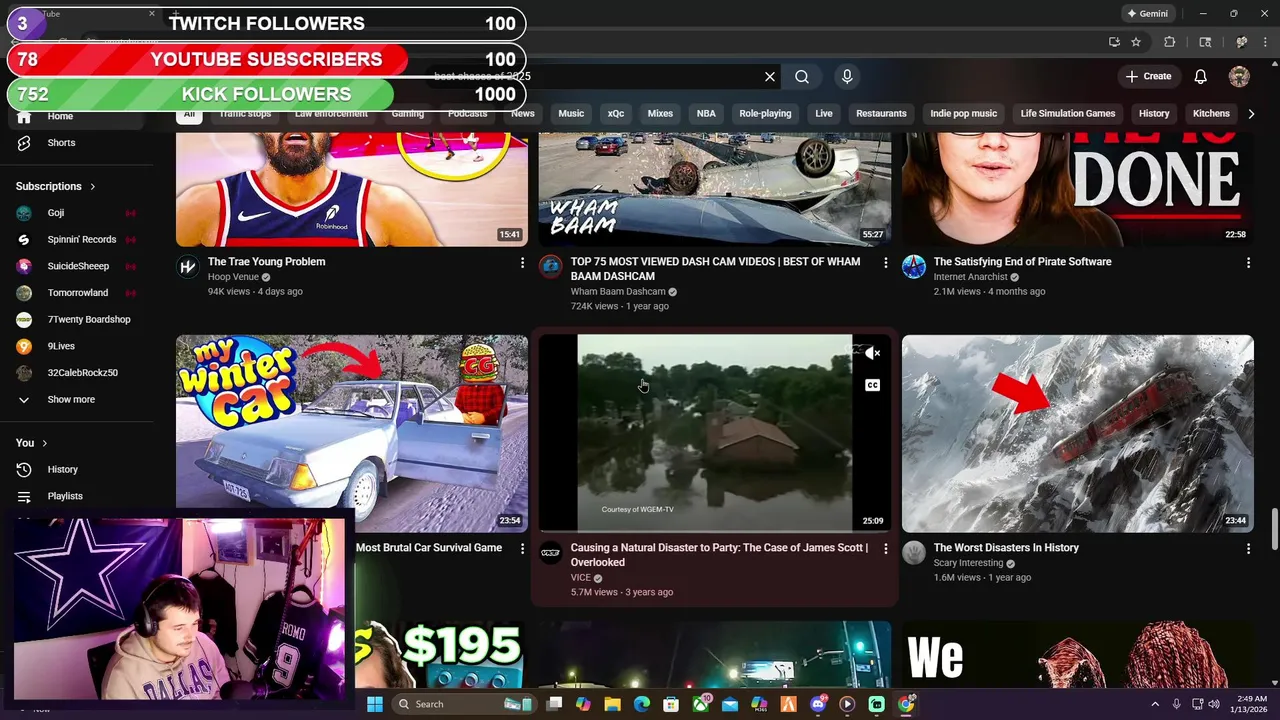Image resolution: width=1280 pixels, height=720 pixels.
Task: Open more options for Wham Baam Dashcam video
Action: (x=885, y=263)
